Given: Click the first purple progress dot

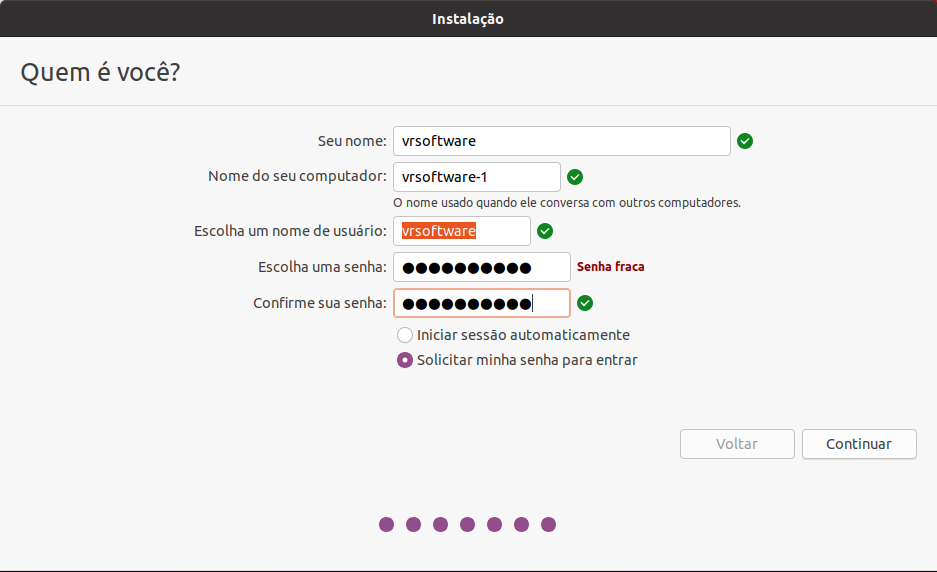Looking at the screenshot, I should click(x=387, y=524).
